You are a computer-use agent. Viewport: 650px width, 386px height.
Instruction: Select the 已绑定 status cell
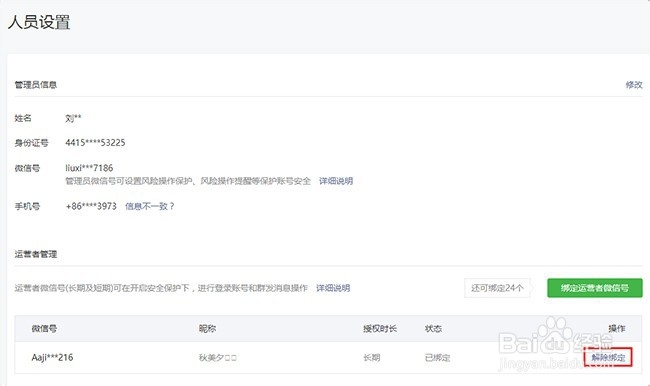coord(437,357)
